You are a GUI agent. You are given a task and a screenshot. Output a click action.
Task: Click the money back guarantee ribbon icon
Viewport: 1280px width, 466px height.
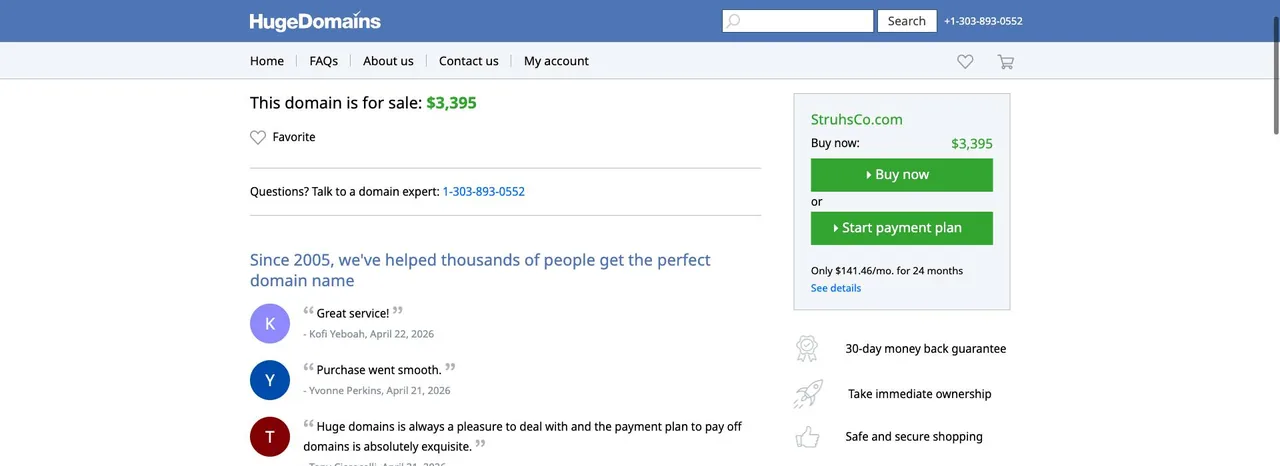[x=807, y=349]
